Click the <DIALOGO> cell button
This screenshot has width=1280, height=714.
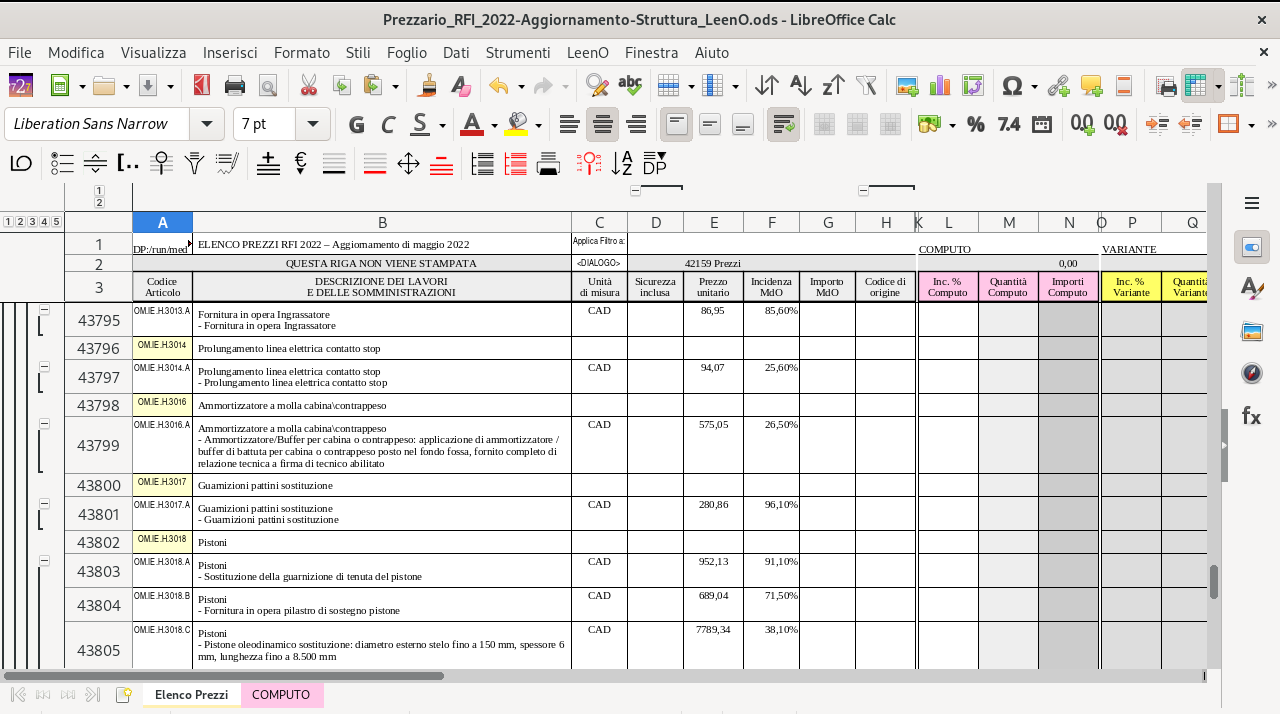pos(599,263)
